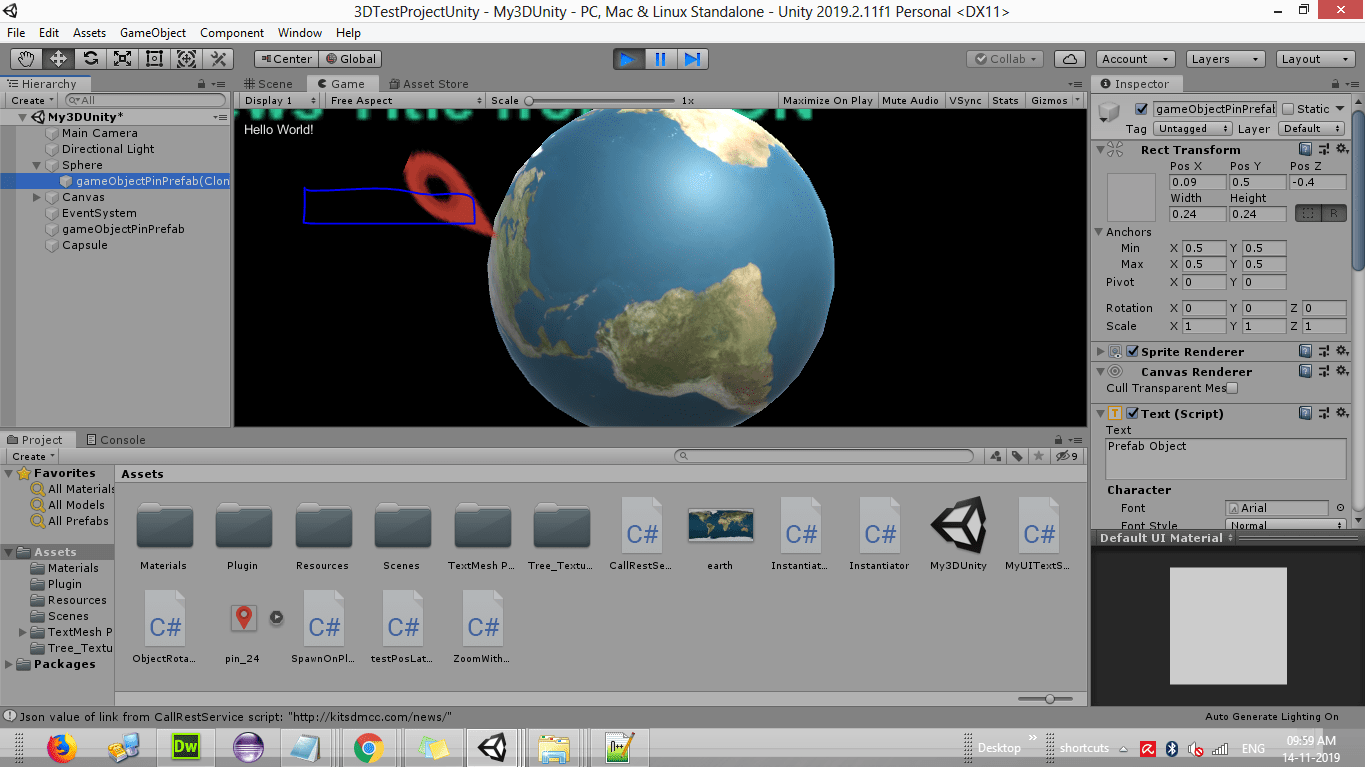Screen dimensions: 1365x767
Task: Toggle pivot mode Center button
Action: (x=286, y=59)
